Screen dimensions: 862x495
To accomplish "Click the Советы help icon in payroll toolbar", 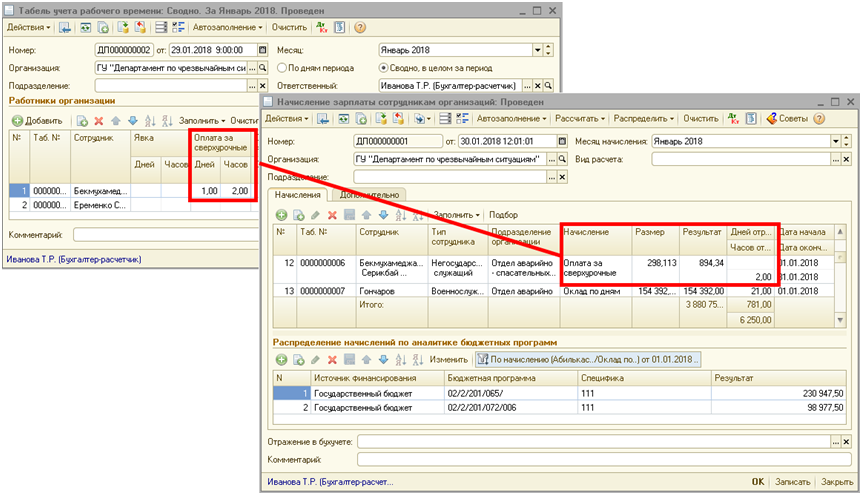I will (x=795, y=119).
